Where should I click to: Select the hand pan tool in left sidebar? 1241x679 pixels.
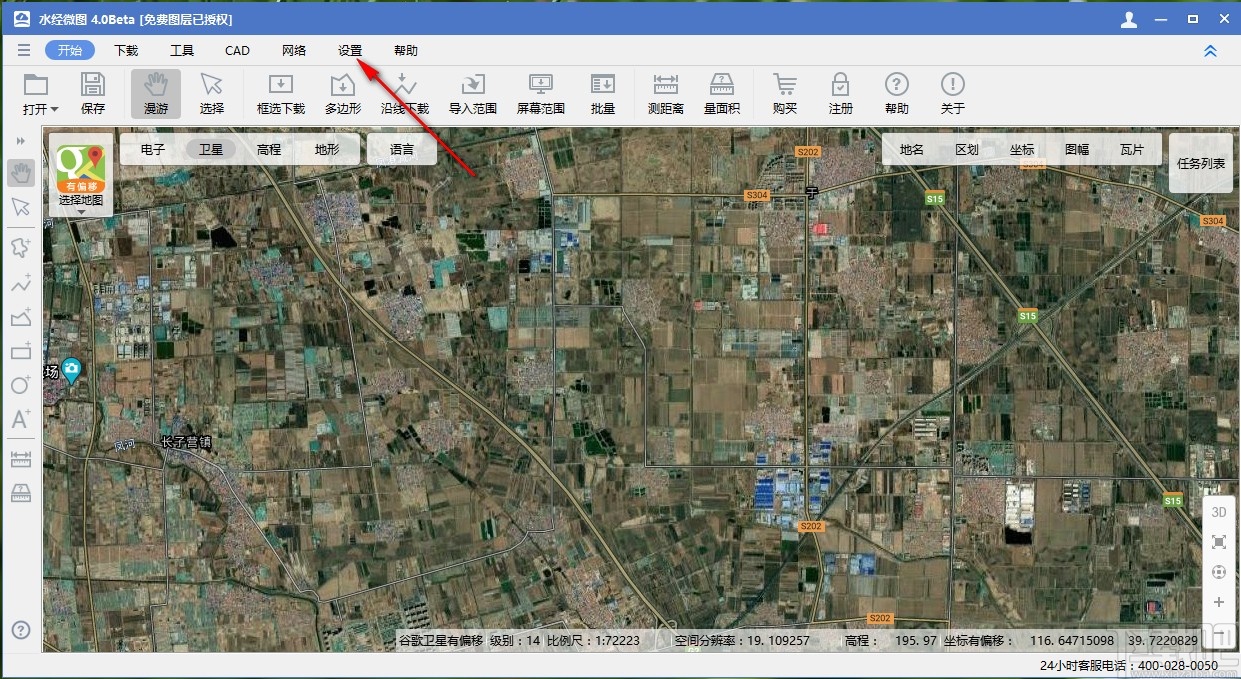(21, 173)
